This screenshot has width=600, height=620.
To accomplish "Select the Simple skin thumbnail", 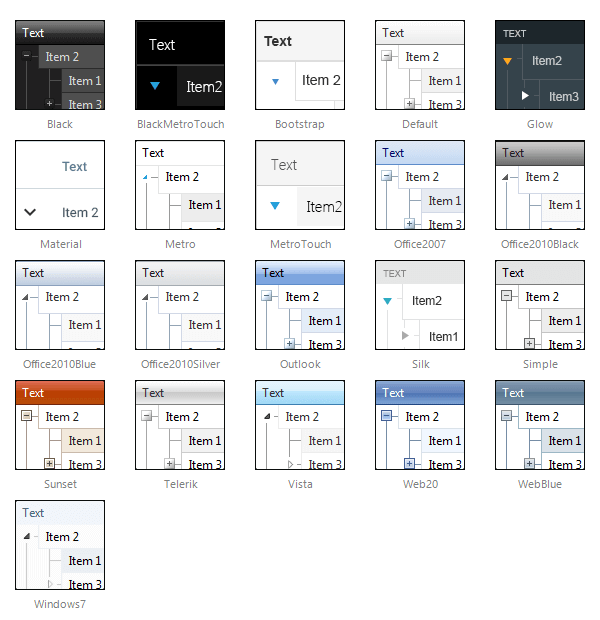I will coord(540,305).
